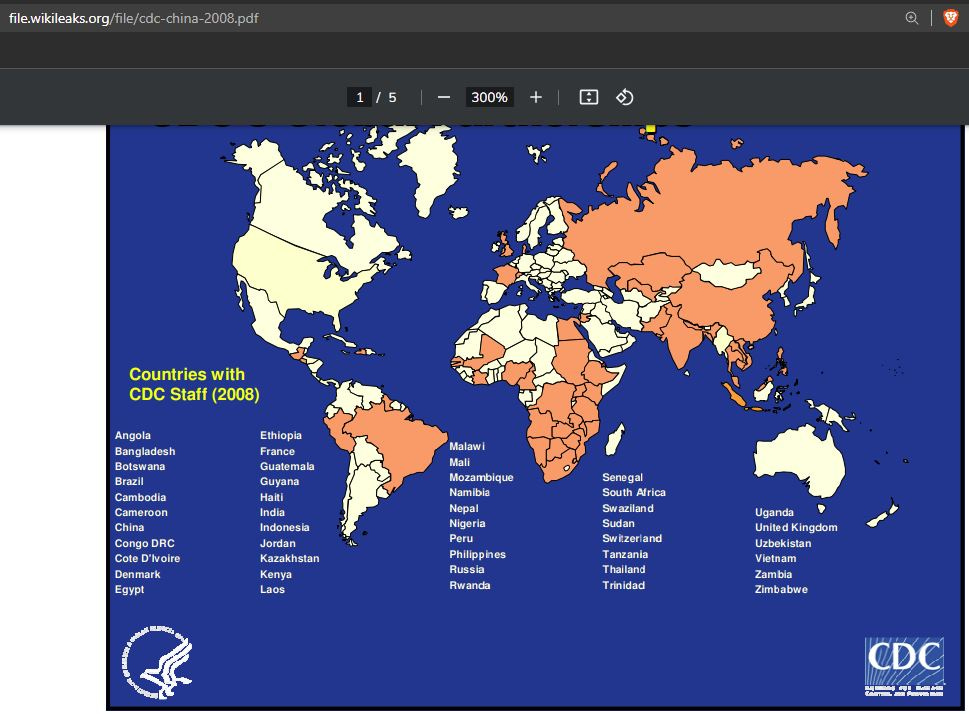
Task: Select 'South Africa' in the fourth column
Action: [x=634, y=493]
